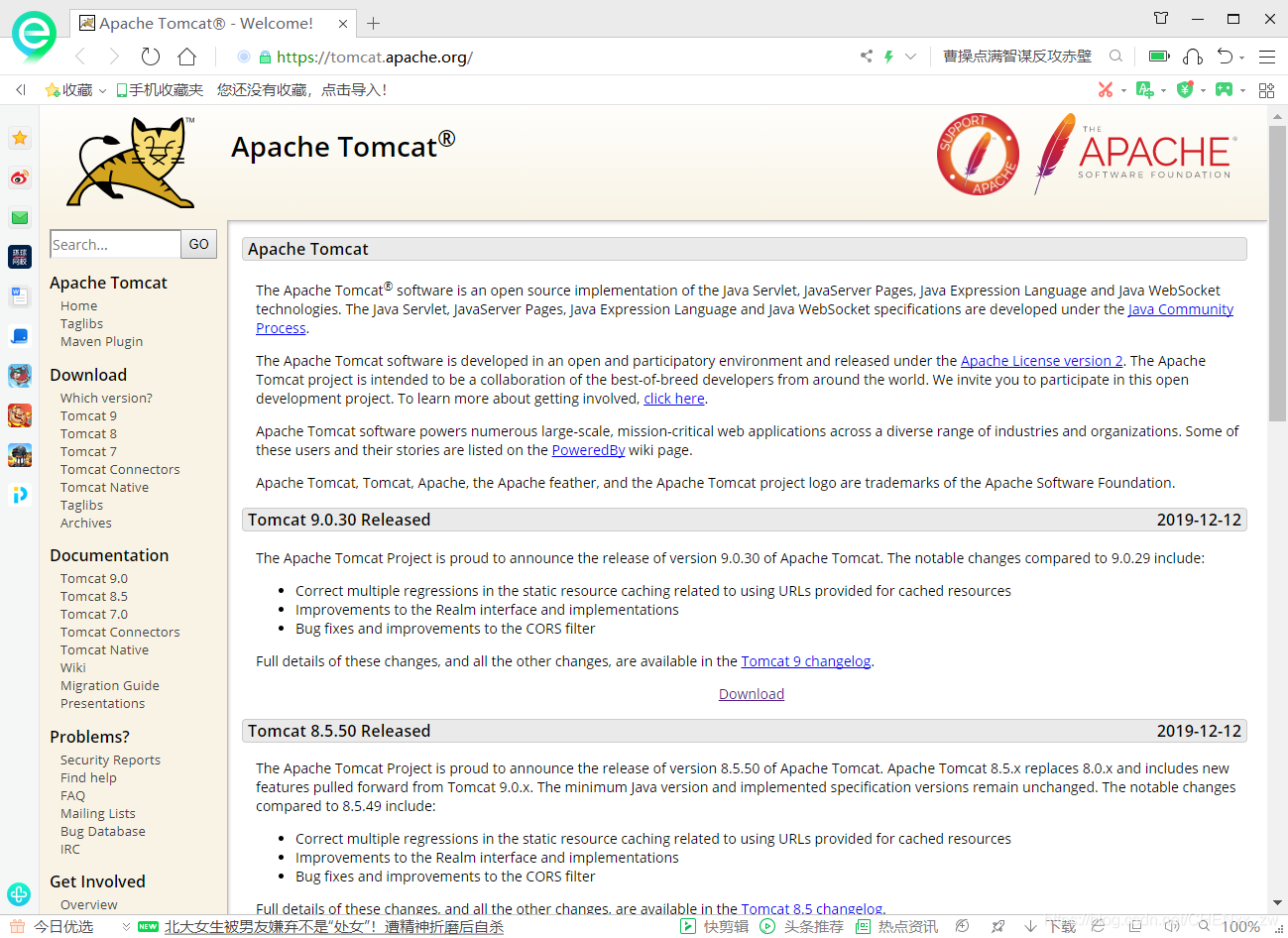This screenshot has width=1288, height=938.
Task: Click the share icon in address bar
Action: pos(866,57)
